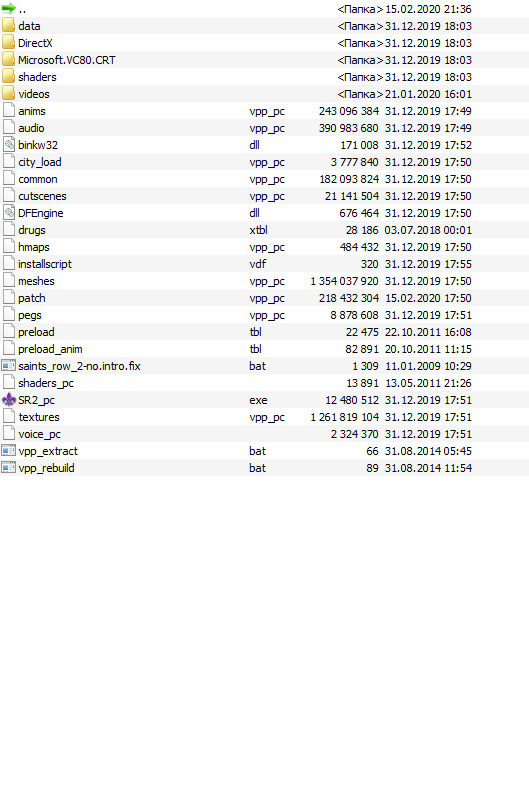Image resolution: width=529 pixels, height=797 pixels.
Task: Select the drugs xtbl file
Action: pos(264,230)
